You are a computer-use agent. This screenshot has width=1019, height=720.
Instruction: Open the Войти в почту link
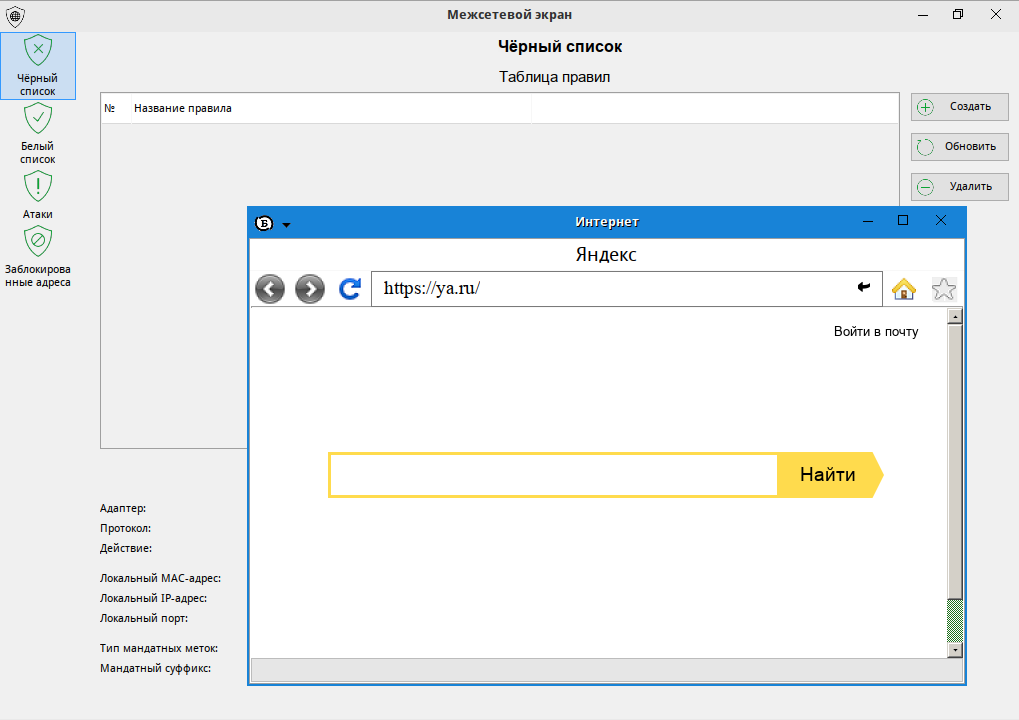pos(876,331)
